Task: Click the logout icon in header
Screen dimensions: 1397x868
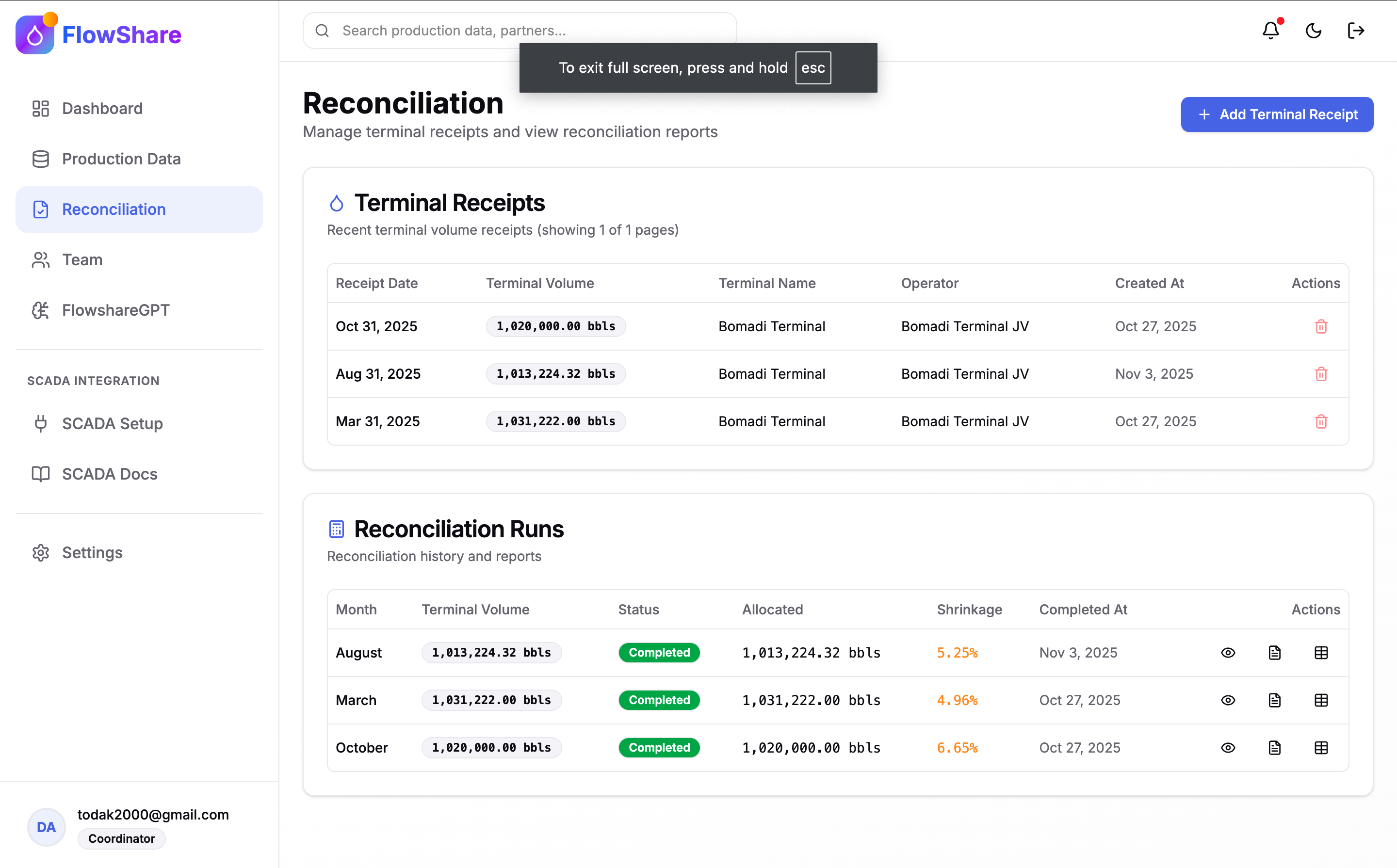Action: (1356, 31)
